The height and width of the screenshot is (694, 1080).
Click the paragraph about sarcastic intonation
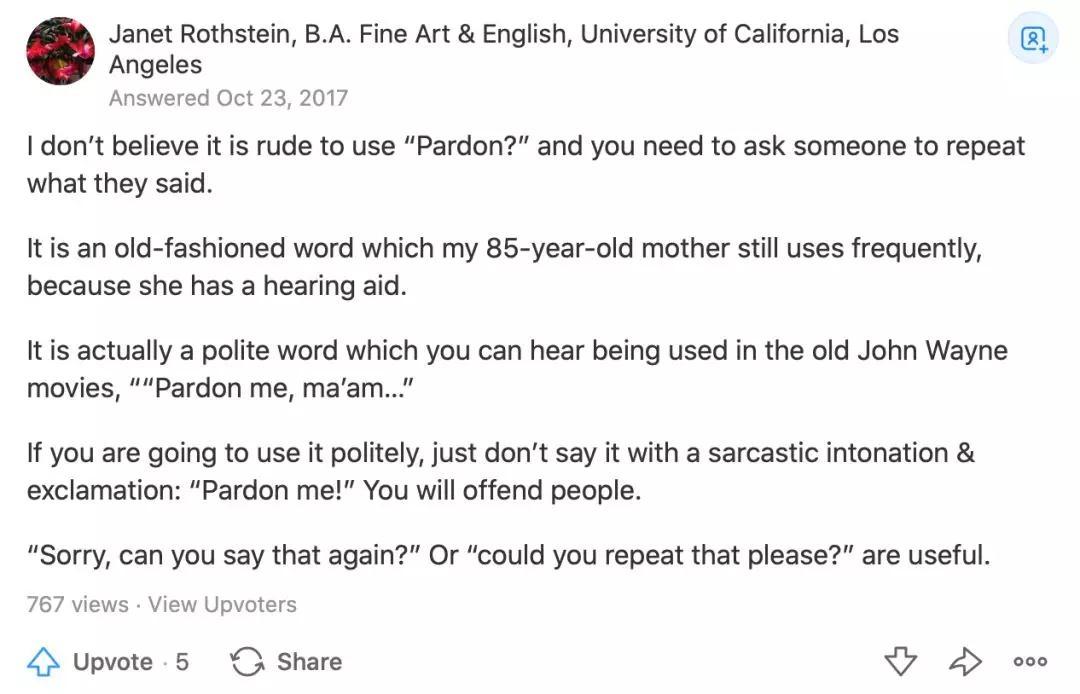pos(500,472)
